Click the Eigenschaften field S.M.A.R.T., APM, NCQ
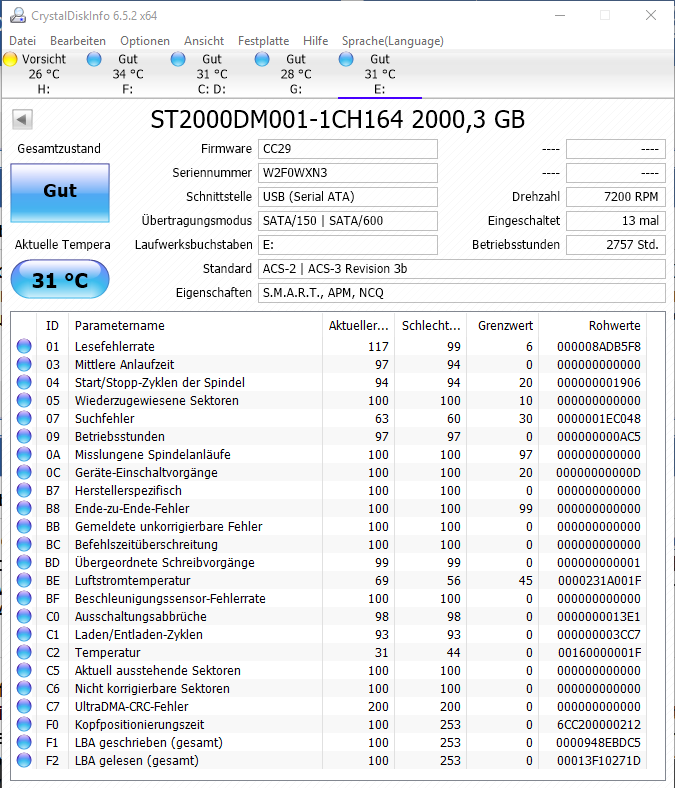 click(x=462, y=292)
